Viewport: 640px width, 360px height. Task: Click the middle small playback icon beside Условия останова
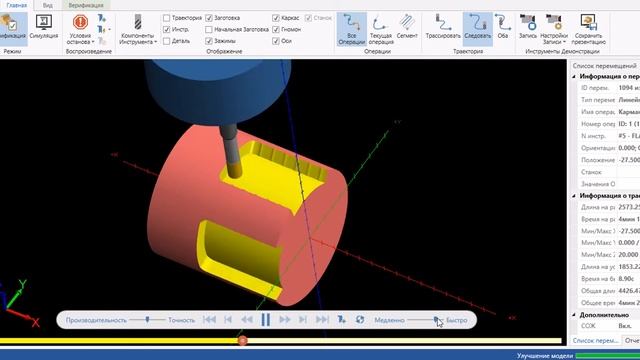(101, 29)
